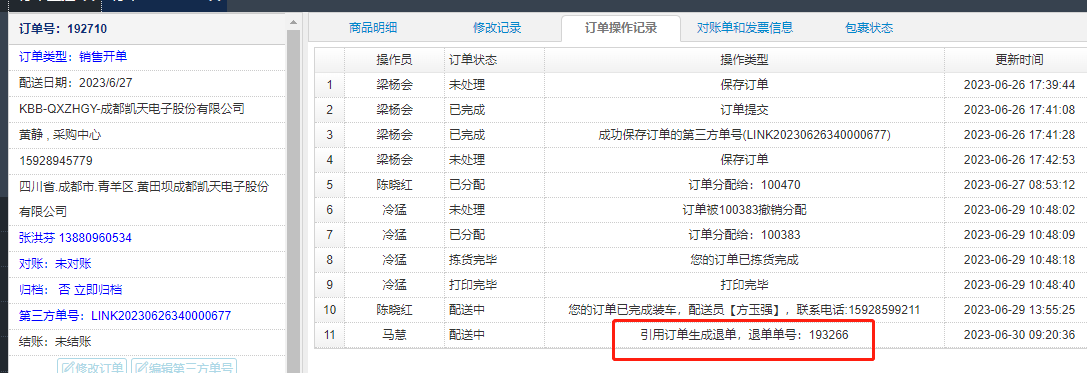1087x373 pixels.
Task: Click the 黄静，采购中心 contact text
Action: tap(60, 135)
